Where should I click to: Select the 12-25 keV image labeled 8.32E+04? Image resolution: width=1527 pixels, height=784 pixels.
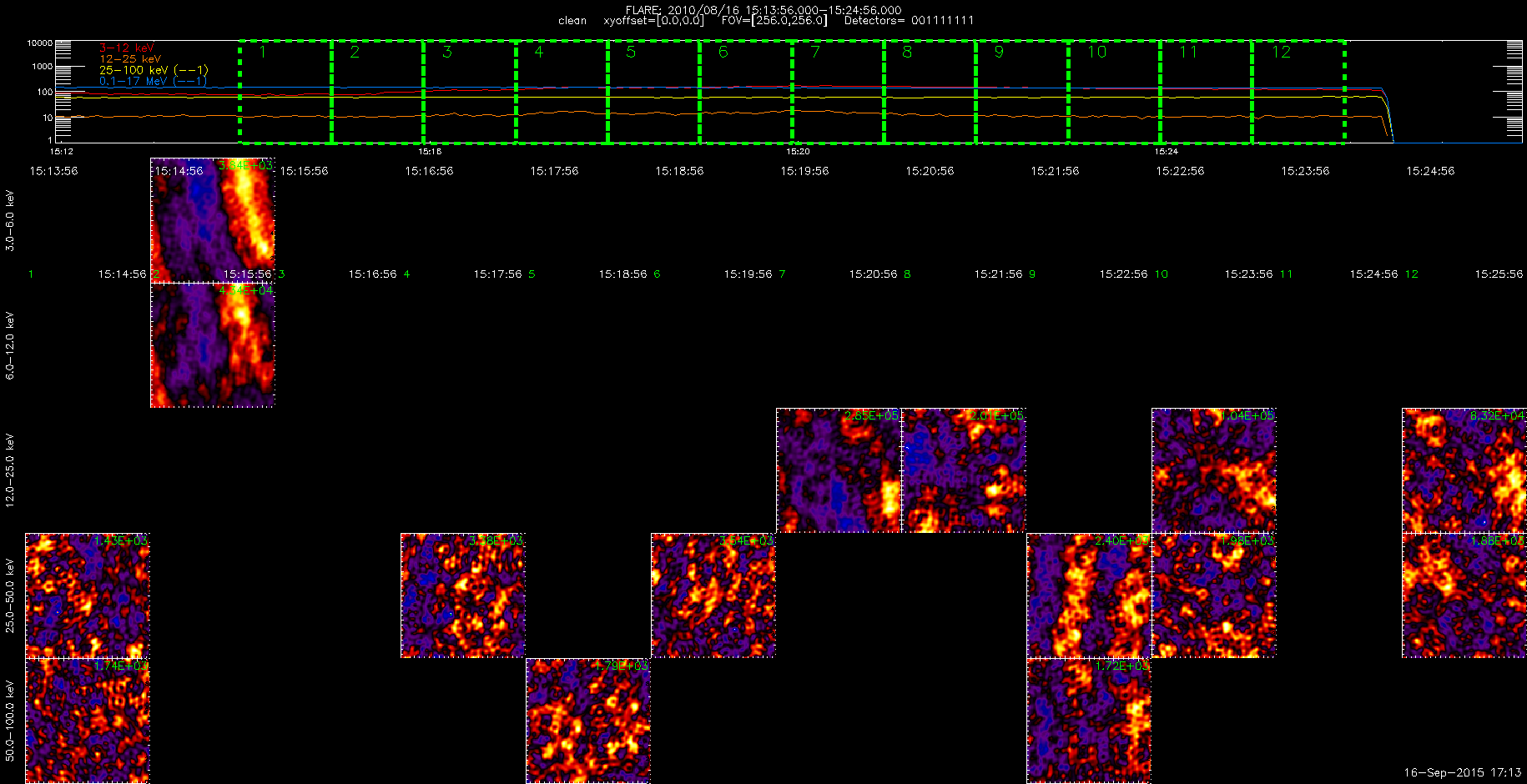click(x=1464, y=470)
